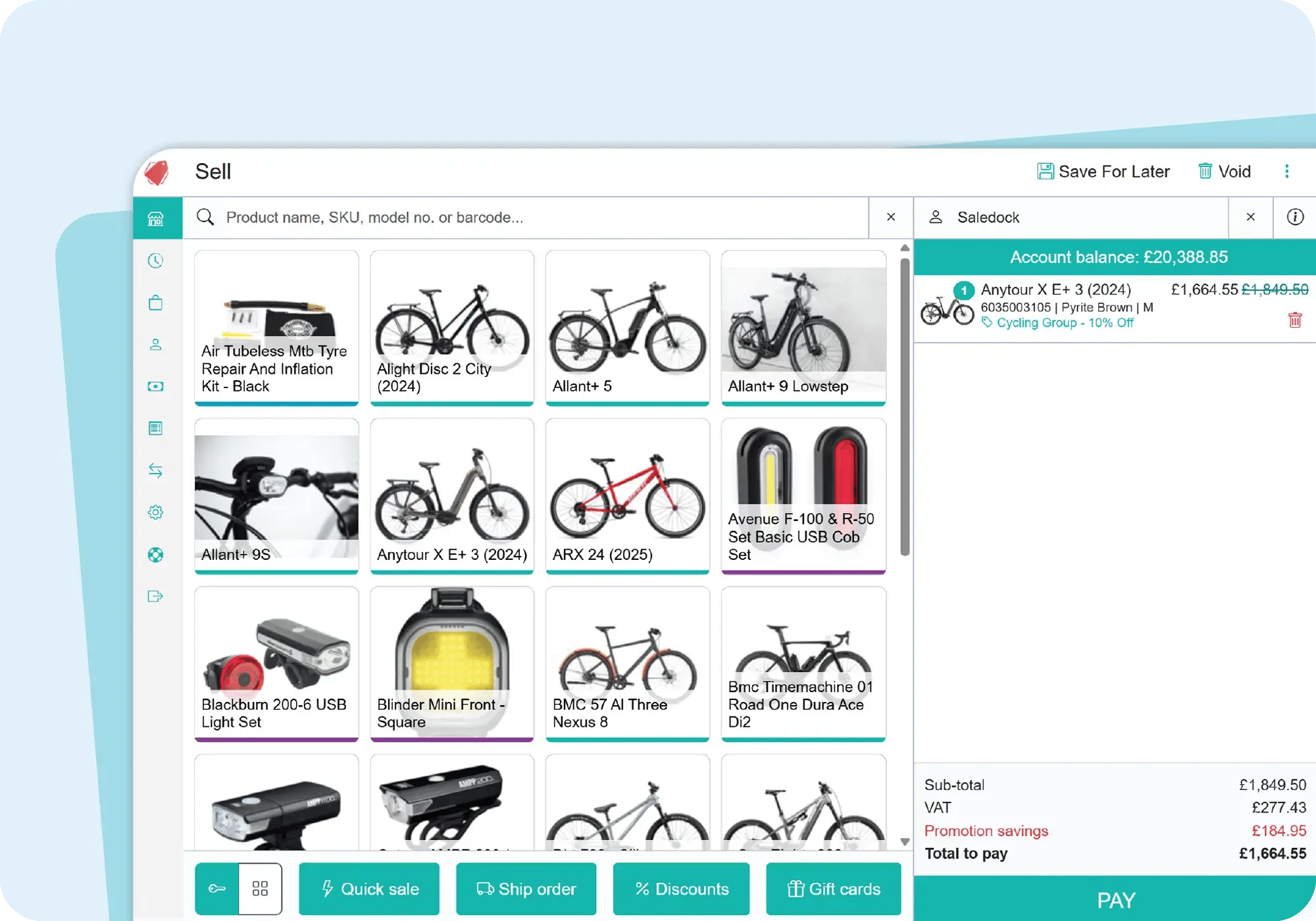1316x921 pixels.
Task: Open the three-dot overflow menu
Action: click(x=1287, y=171)
